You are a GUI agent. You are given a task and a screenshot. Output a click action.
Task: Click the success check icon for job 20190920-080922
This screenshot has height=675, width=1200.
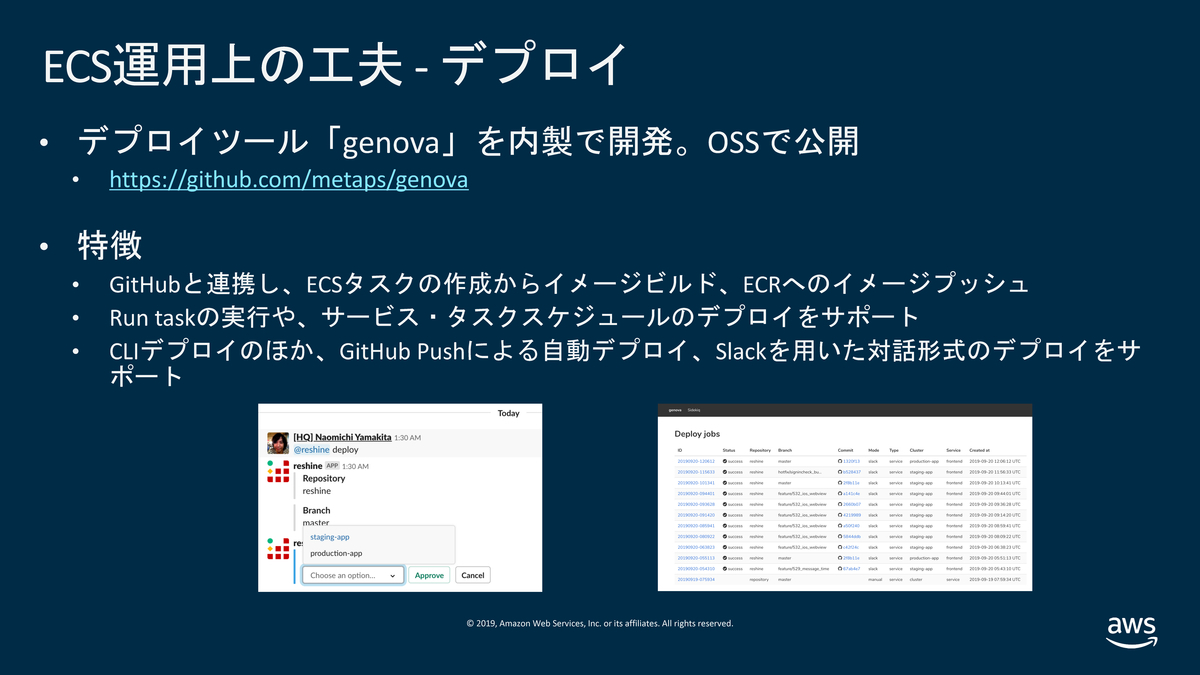[725, 537]
